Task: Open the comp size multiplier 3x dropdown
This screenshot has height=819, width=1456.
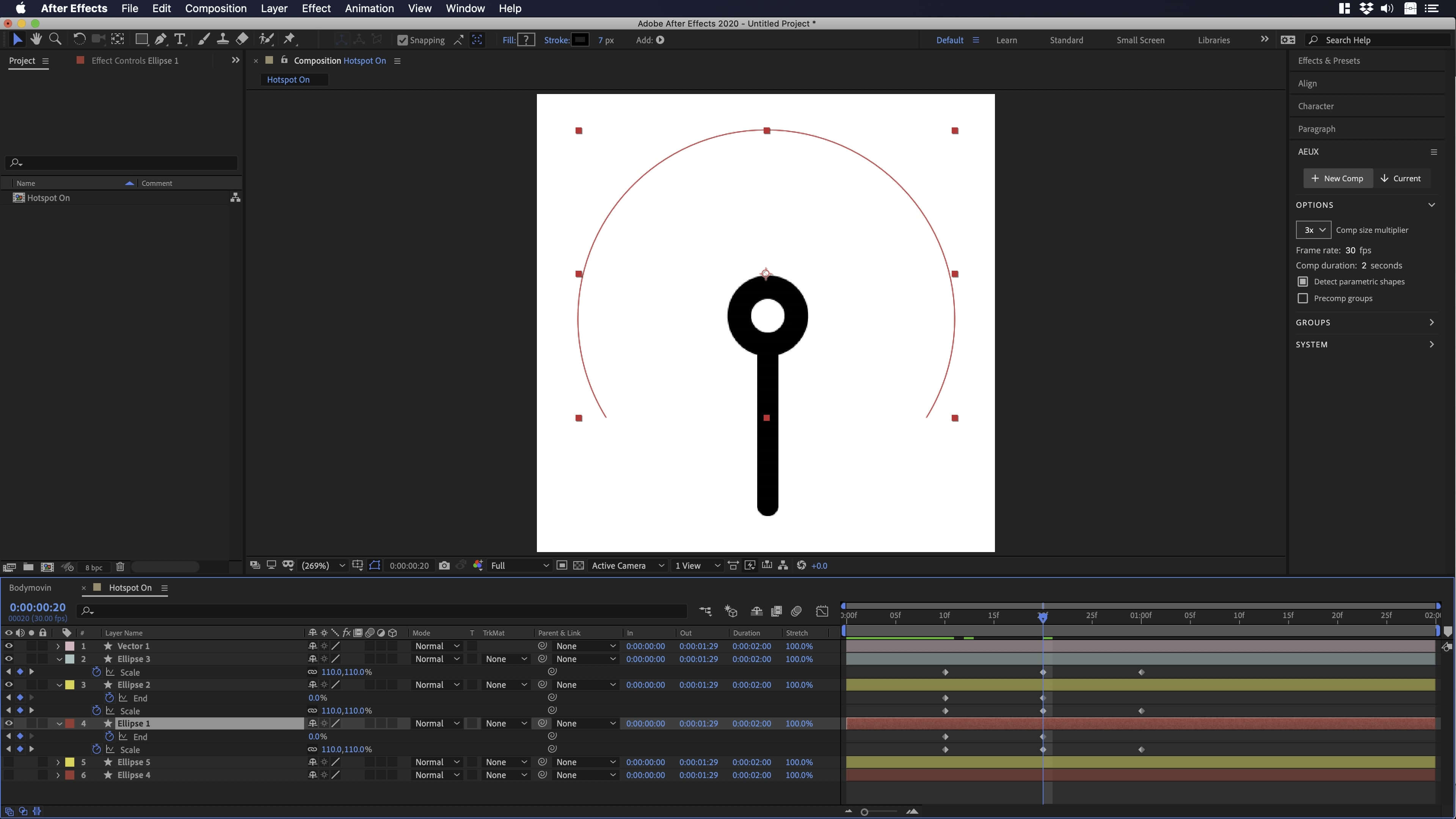Action: (x=1313, y=229)
